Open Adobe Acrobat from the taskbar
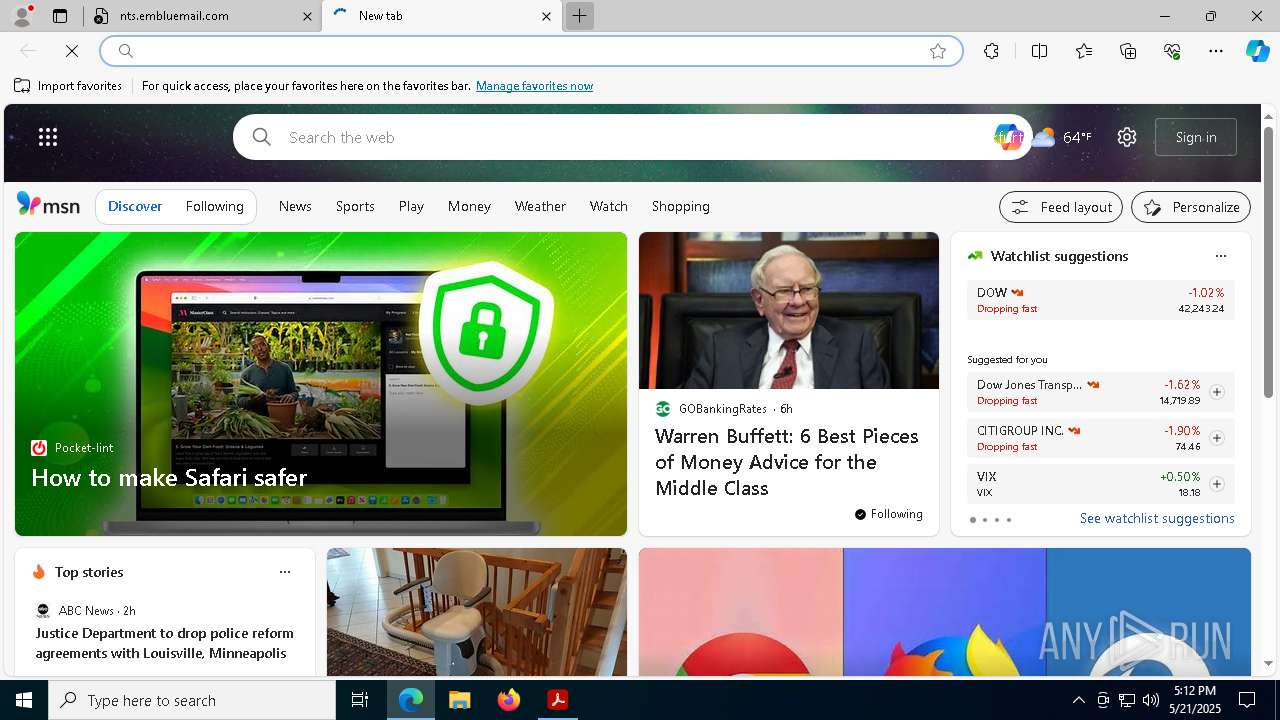Viewport: 1280px width, 720px height. (558, 700)
